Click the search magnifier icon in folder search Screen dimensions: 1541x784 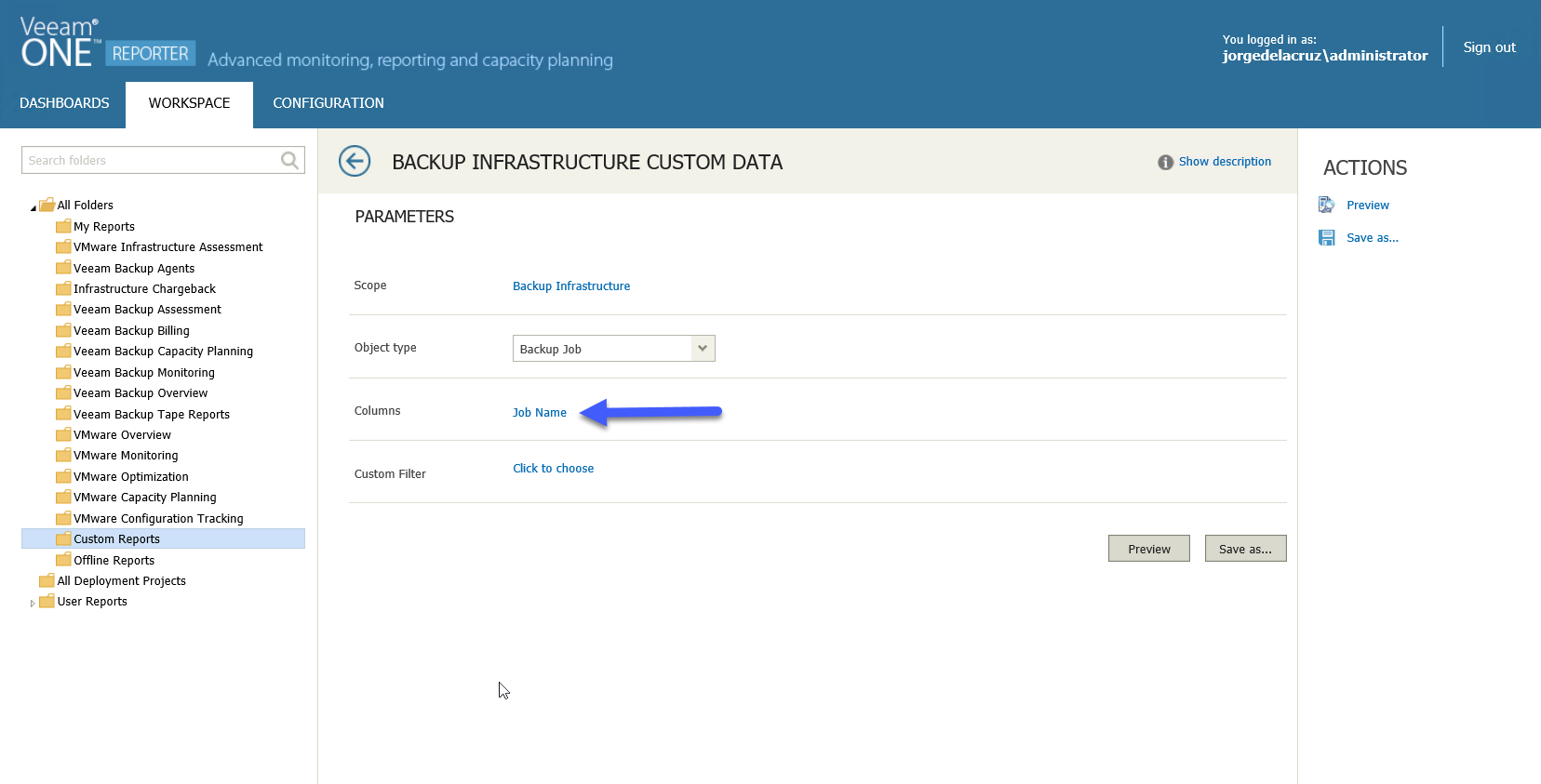click(x=290, y=160)
